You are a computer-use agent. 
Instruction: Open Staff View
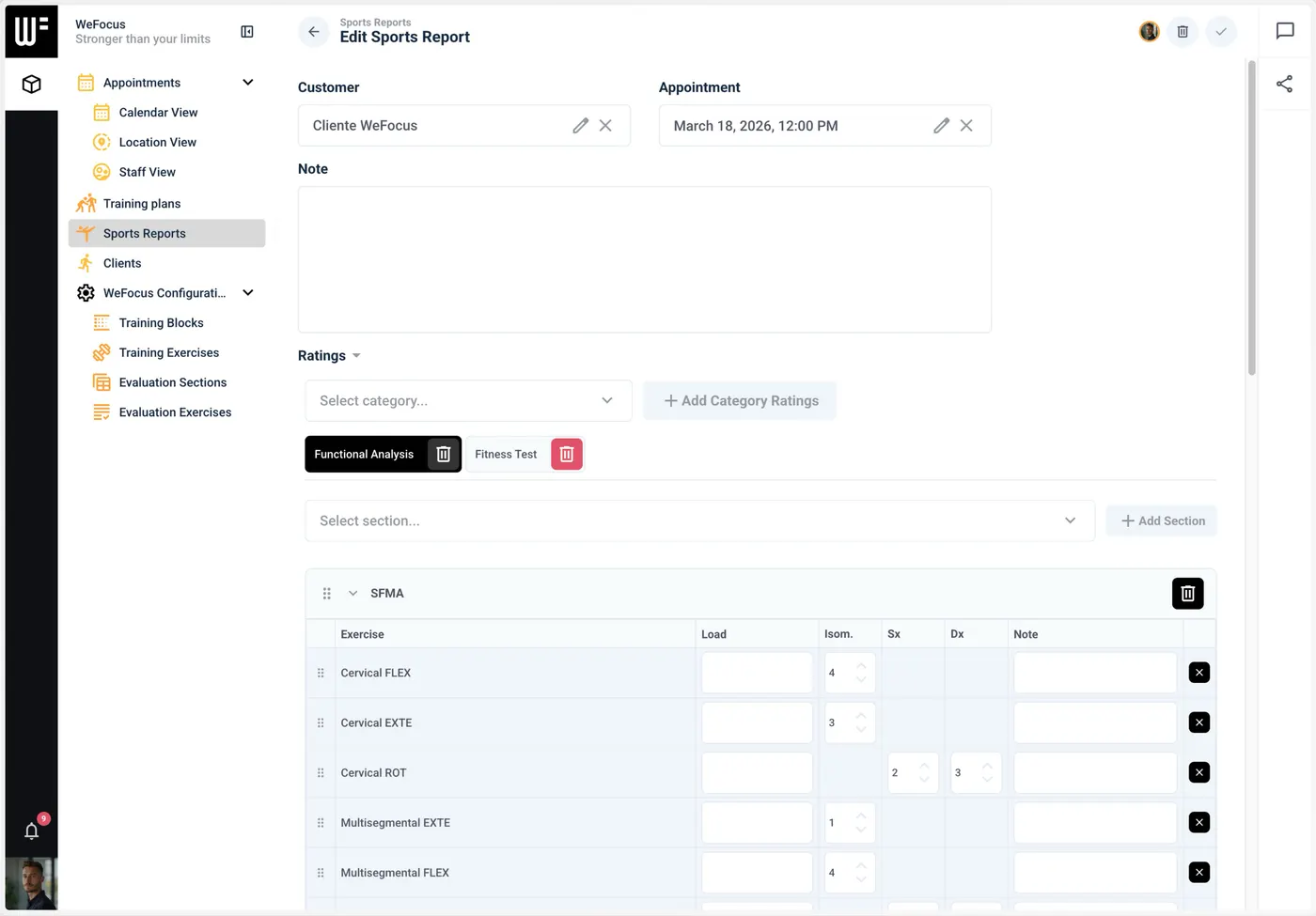147,172
